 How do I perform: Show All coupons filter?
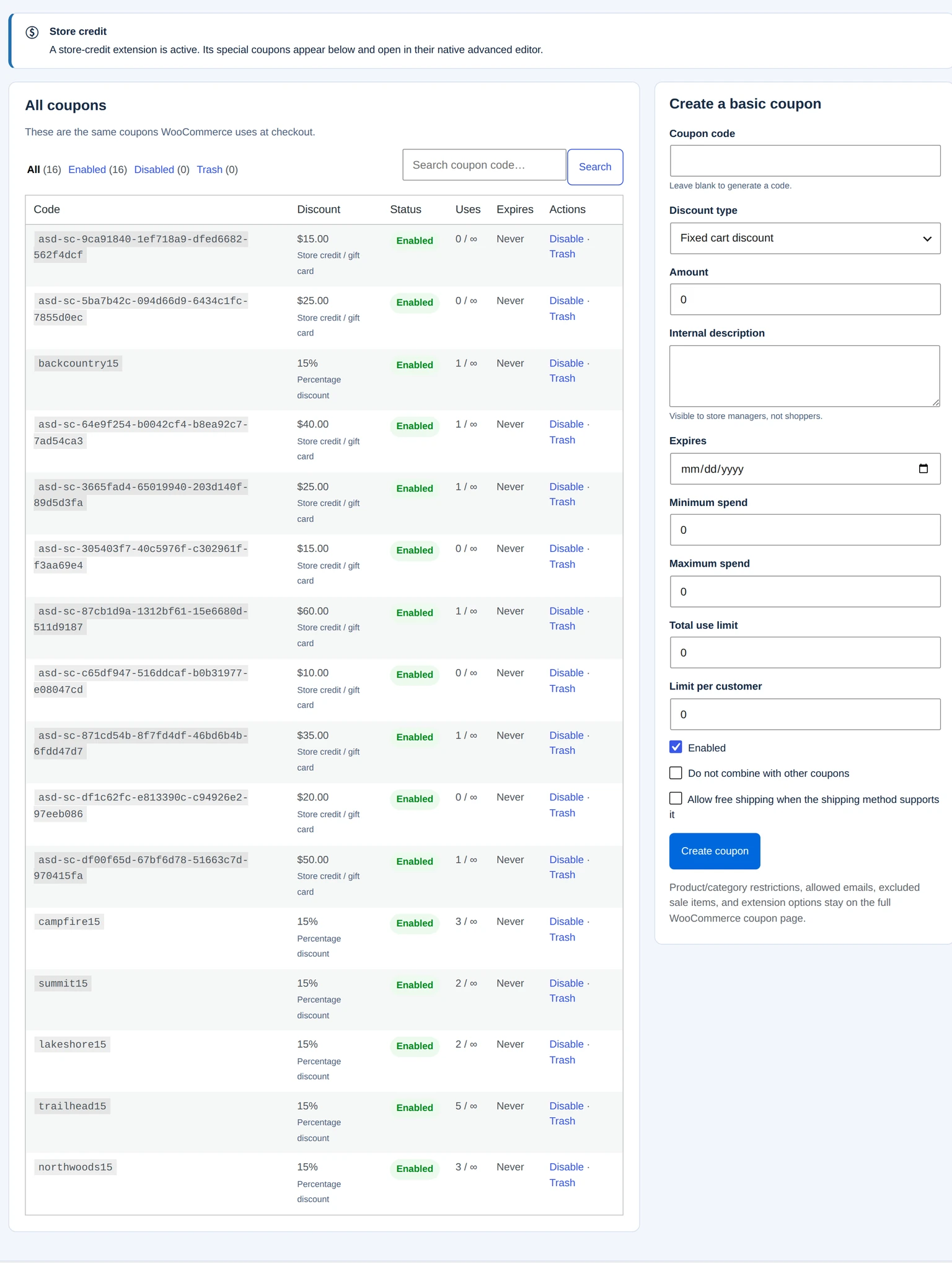pyautogui.click(x=33, y=170)
